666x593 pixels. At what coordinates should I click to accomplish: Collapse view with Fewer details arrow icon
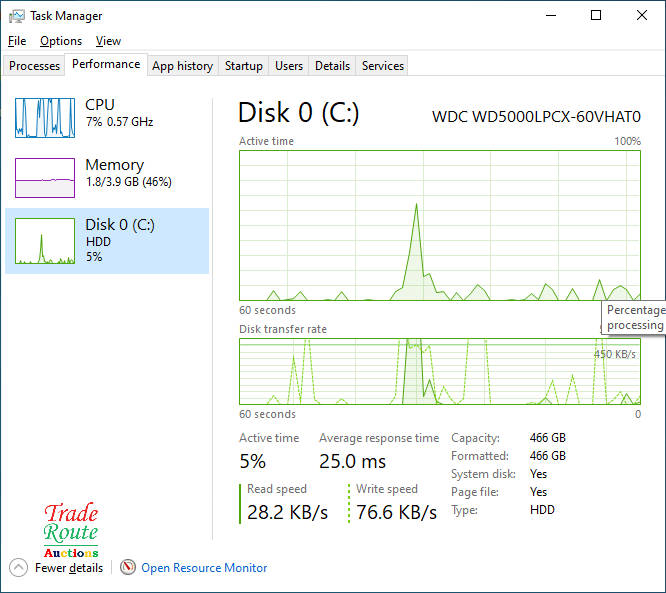coord(18,568)
